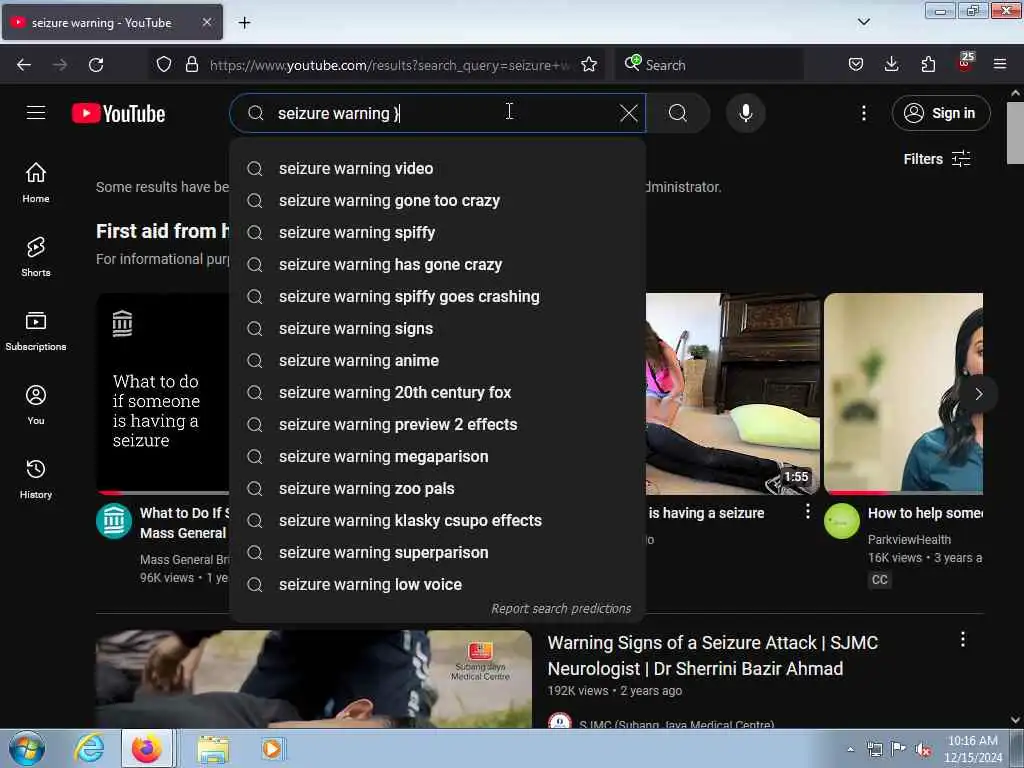Open the Firefox shield tracking protection icon
Viewport: 1024px width, 768px height.
(x=164, y=65)
